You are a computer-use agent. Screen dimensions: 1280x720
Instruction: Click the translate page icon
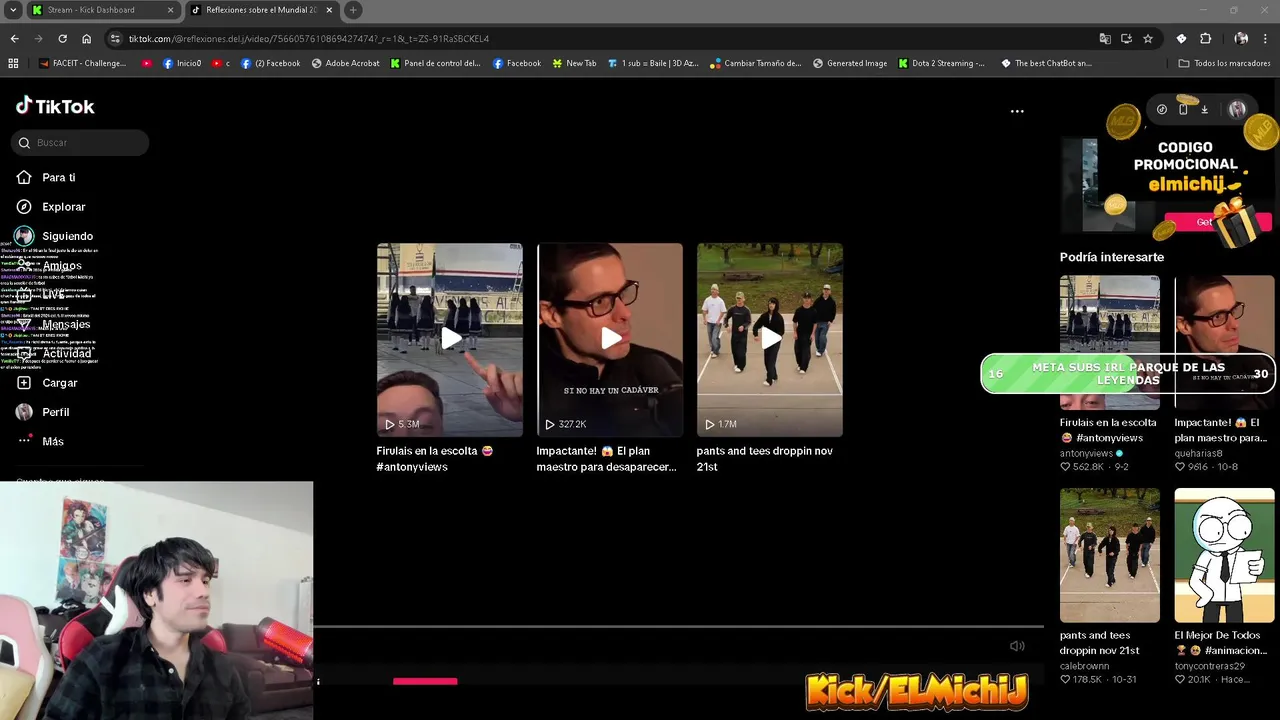coord(1105,39)
